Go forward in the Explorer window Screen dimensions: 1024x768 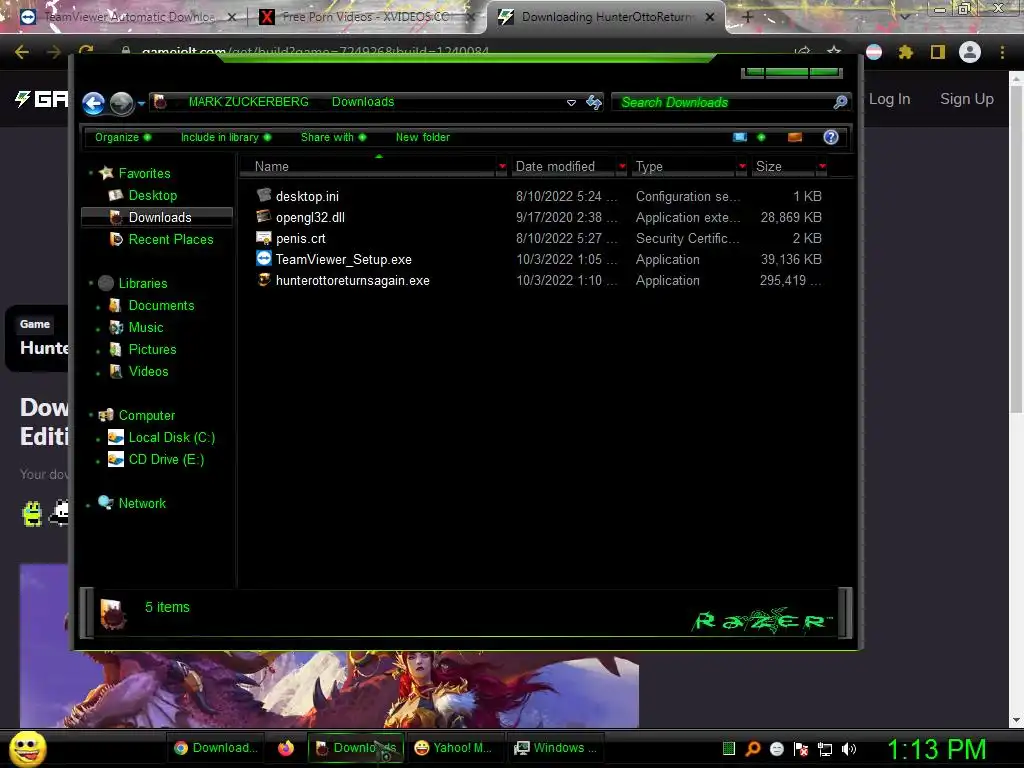coord(121,103)
